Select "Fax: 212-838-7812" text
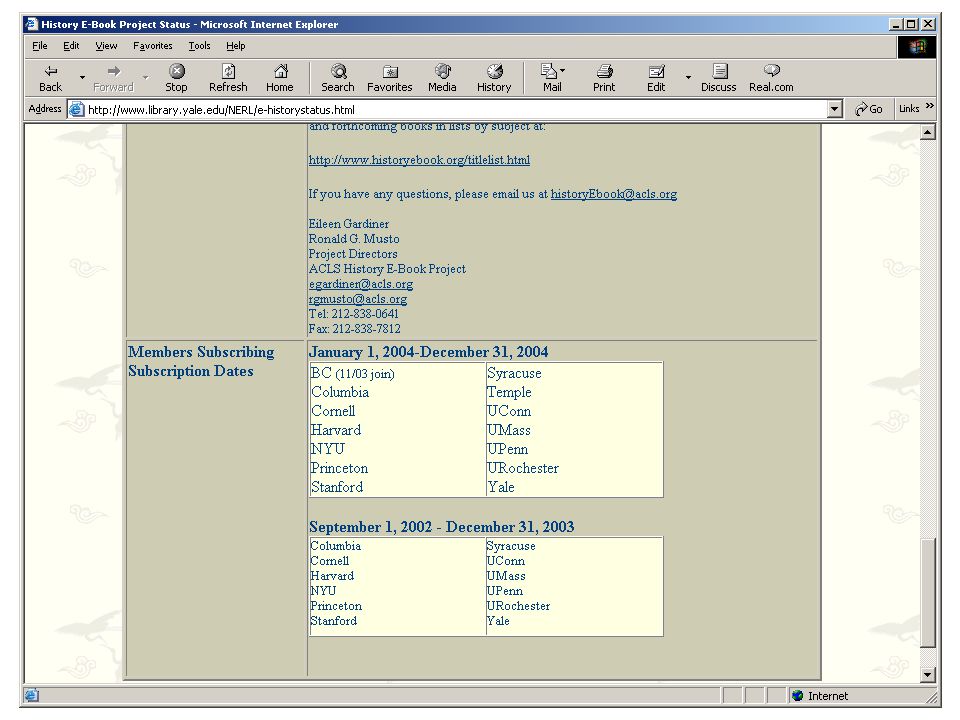The width and height of the screenshot is (960, 720). tap(354, 329)
